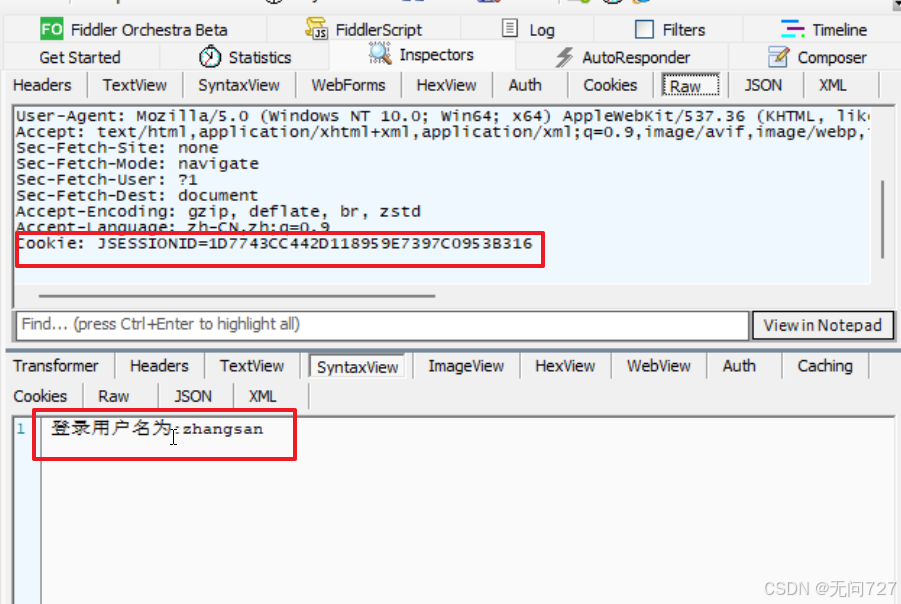901x604 pixels.
Task: Select the response Cookies tab
Action: [x=40, y=397]
